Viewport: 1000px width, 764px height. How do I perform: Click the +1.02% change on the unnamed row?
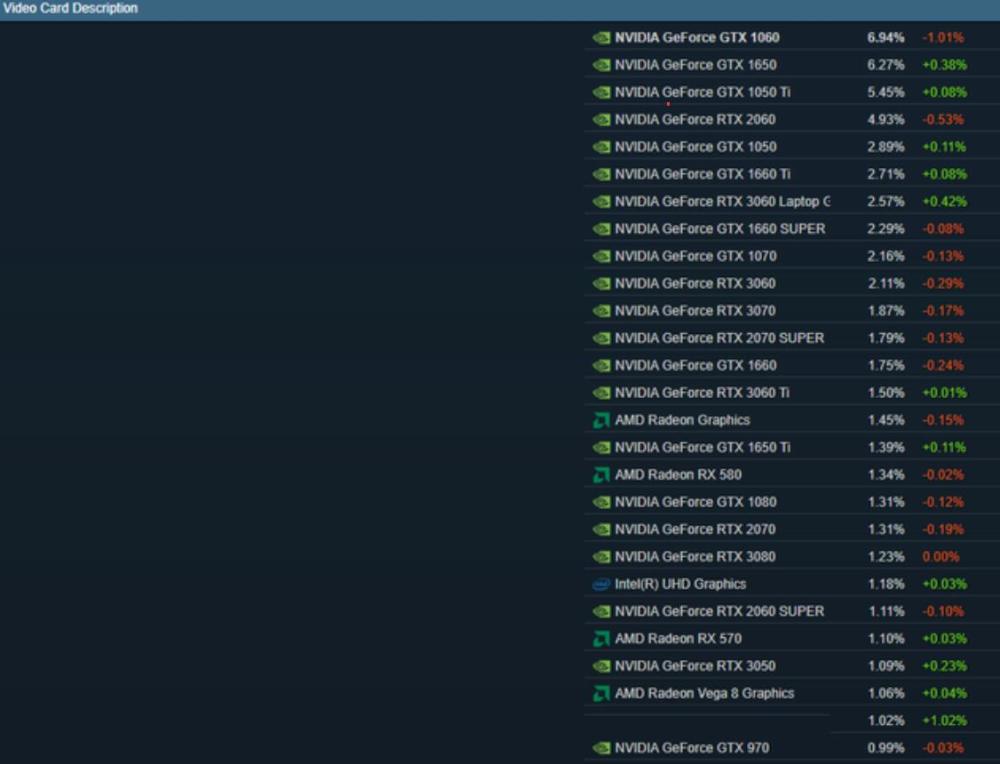(x=945, y=721)
